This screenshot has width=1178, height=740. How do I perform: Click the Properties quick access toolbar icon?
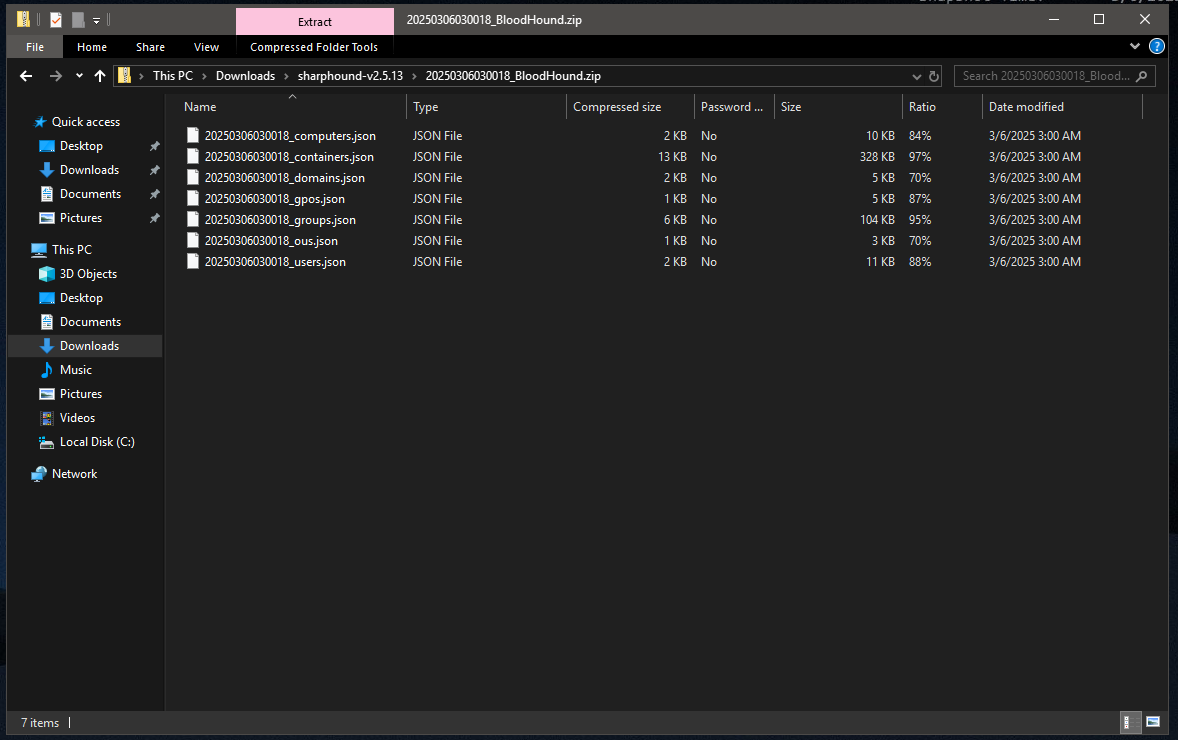[56, 20]
